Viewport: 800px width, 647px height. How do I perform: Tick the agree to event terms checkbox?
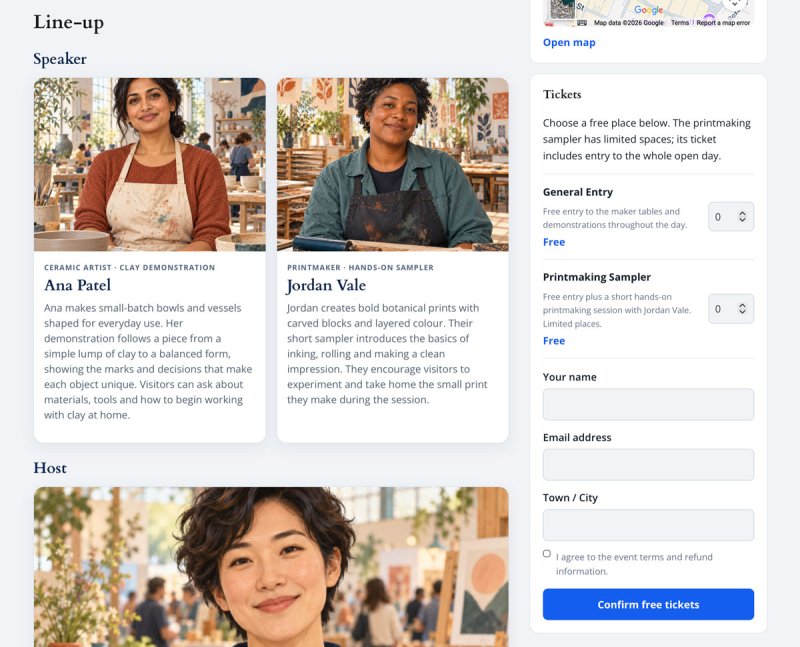click(547, 554)
